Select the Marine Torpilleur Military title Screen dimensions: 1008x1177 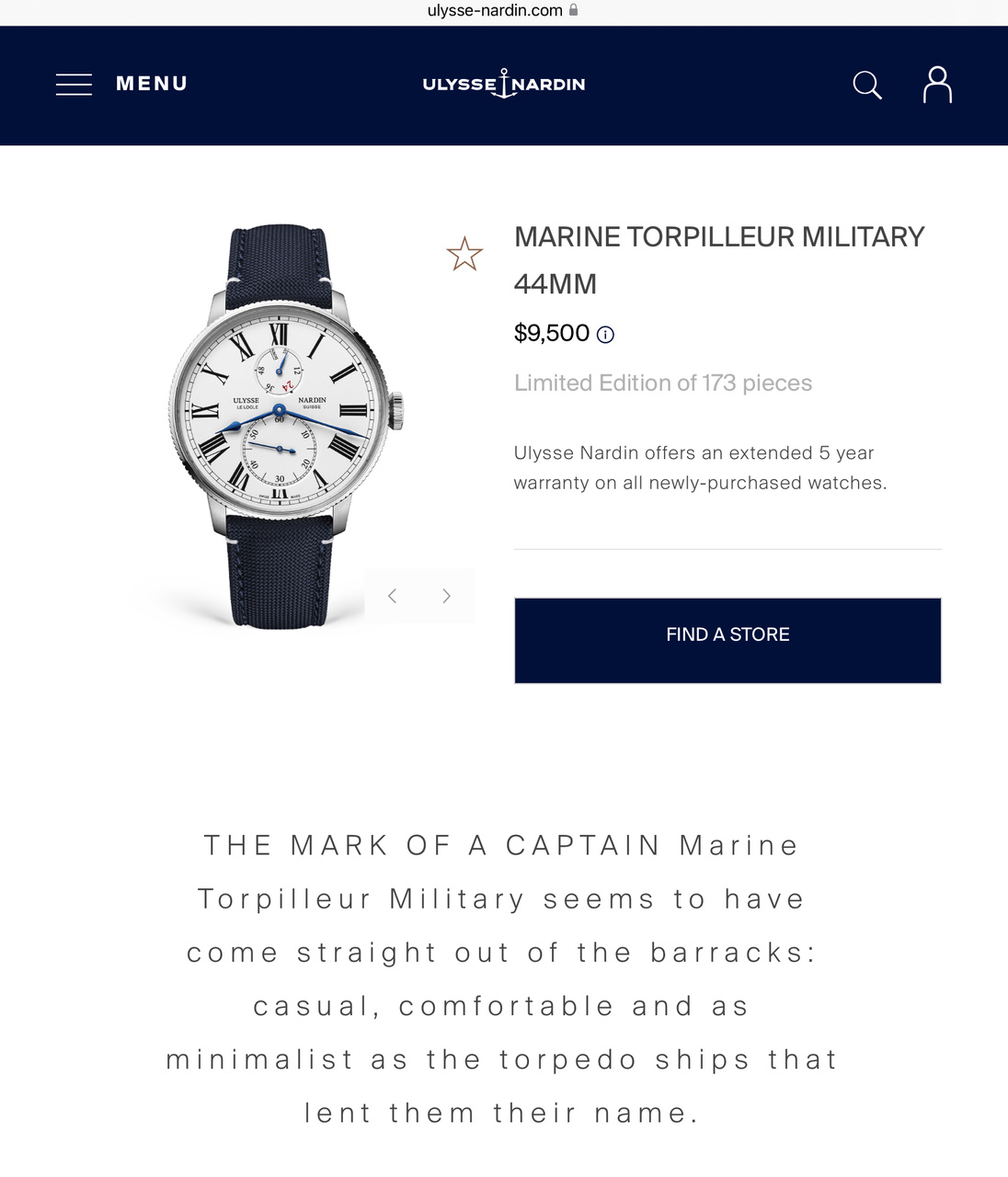tap(718, 260)
